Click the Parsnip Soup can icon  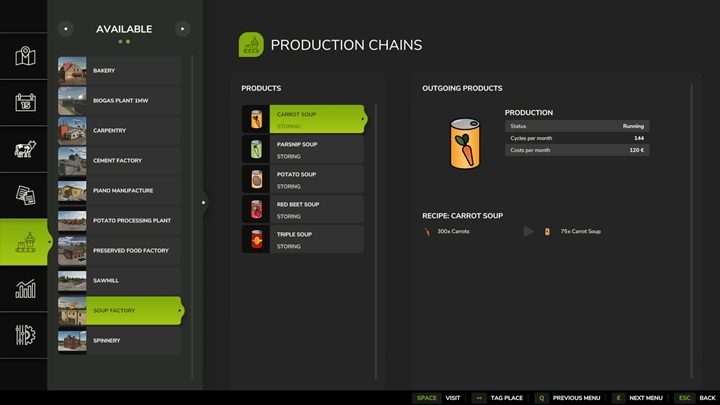[256, 150]
